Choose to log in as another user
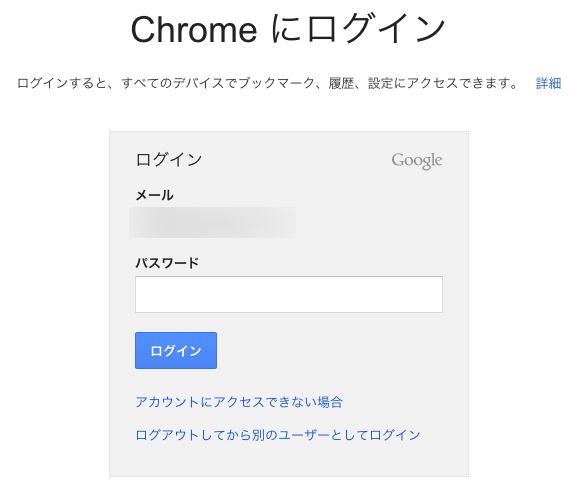 [x=278, y=435]
